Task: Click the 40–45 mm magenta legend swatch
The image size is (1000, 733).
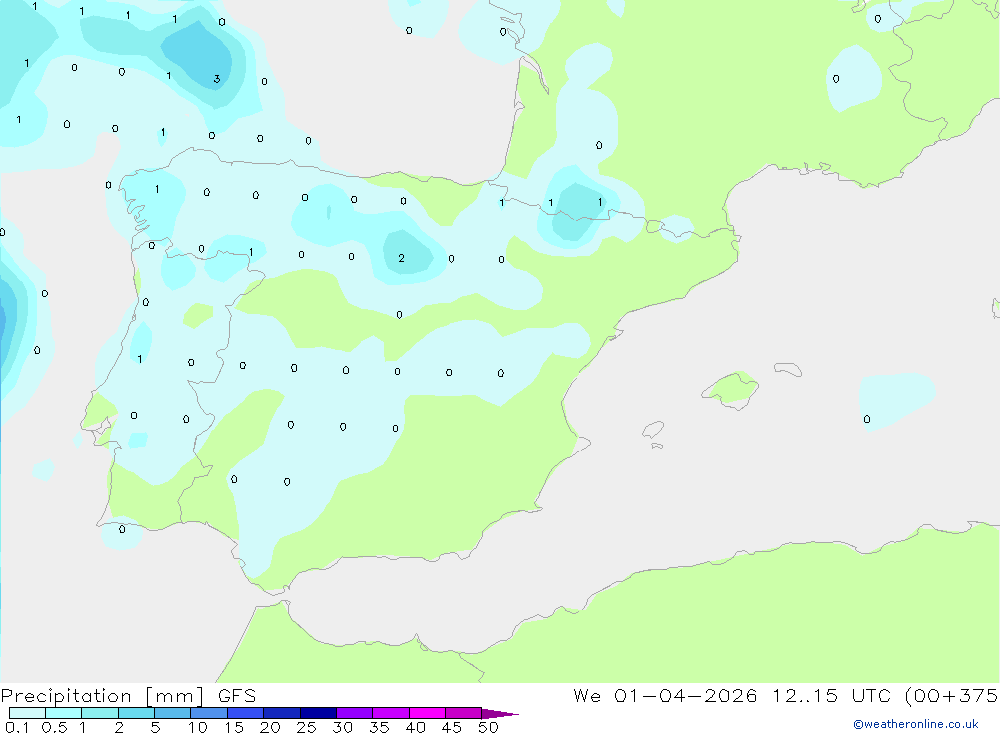Action: click(x=427, y=713)
